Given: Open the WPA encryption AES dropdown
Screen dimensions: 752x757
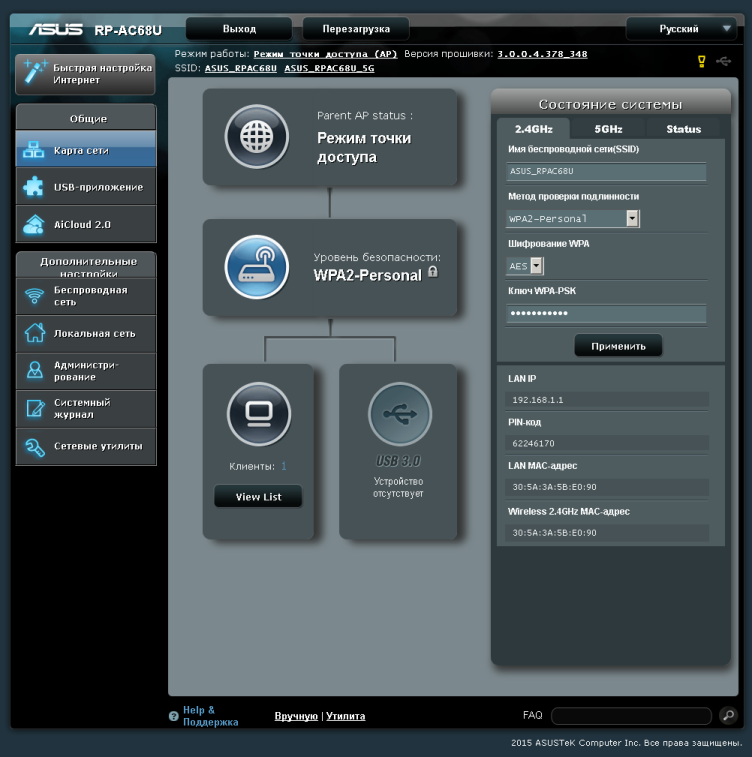Looking at the screenshot, I should tap(525, 266).
